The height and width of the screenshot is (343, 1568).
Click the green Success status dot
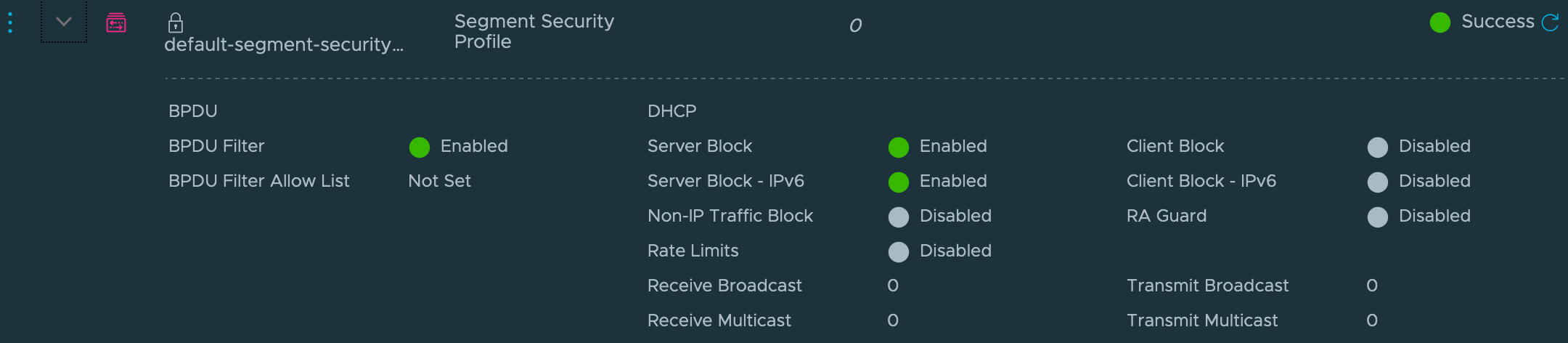click(1440, 23)
